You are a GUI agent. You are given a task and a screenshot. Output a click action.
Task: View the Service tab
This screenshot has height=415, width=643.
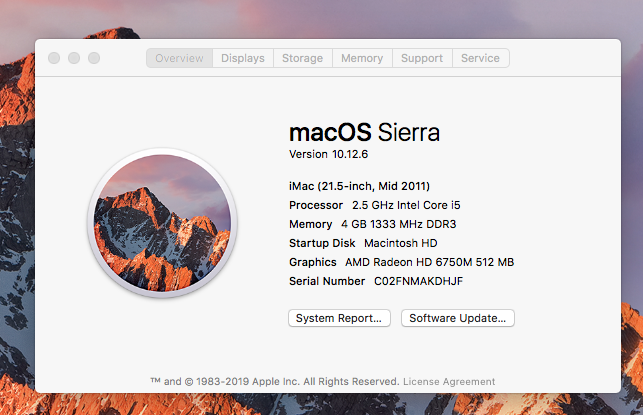pos(481,58)
